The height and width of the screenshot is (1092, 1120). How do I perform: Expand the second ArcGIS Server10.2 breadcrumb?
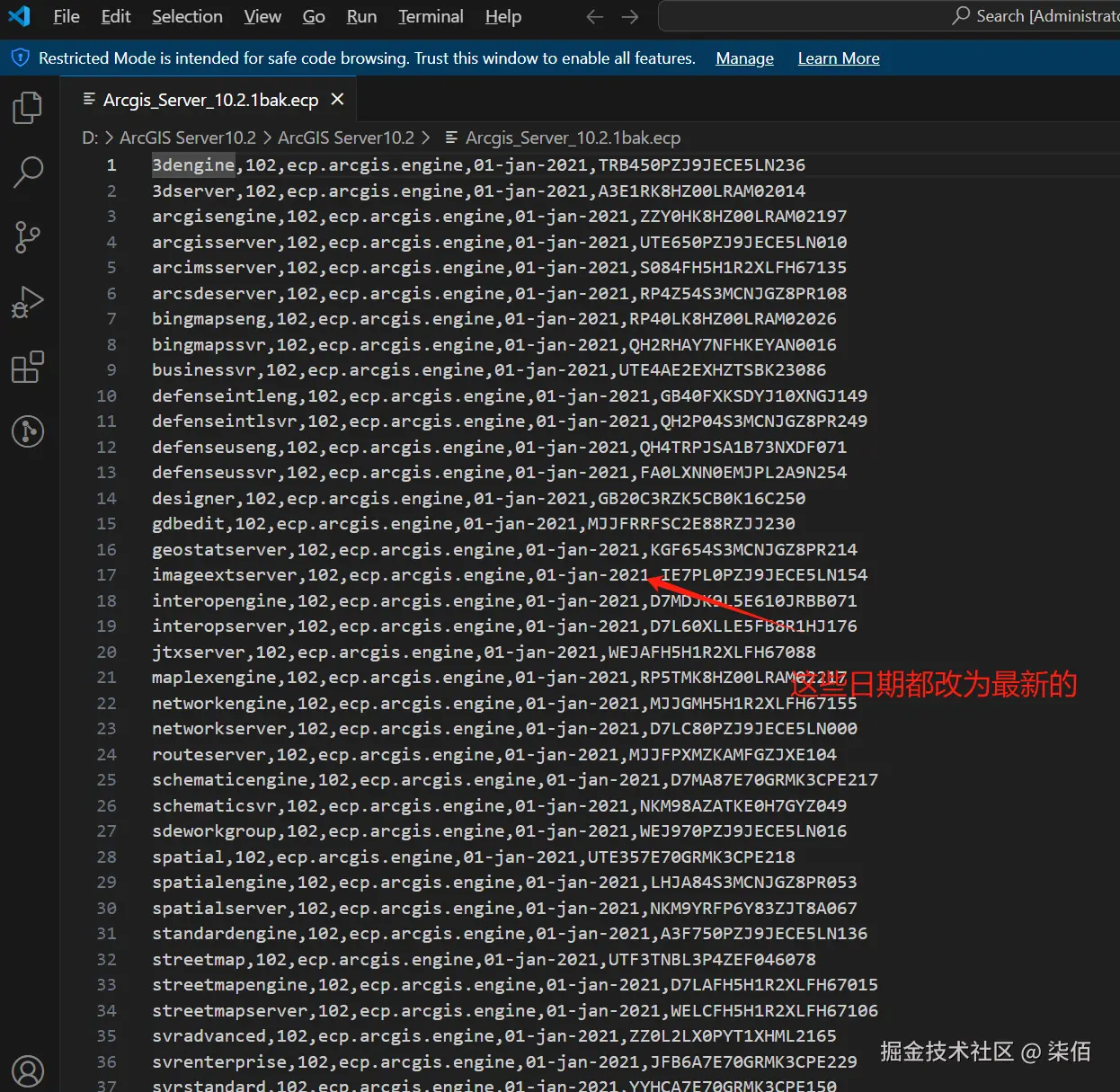pyautogui.click(x=346, y=138)
